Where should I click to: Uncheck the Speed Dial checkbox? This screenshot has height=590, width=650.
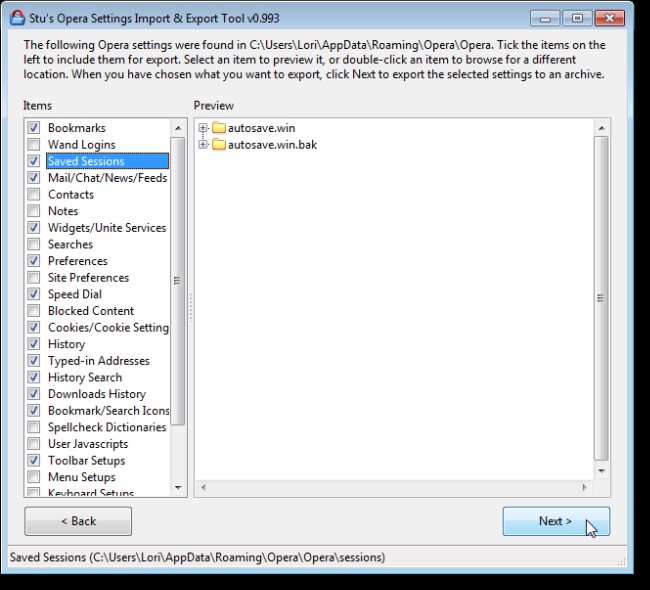[x=34, y=294]
